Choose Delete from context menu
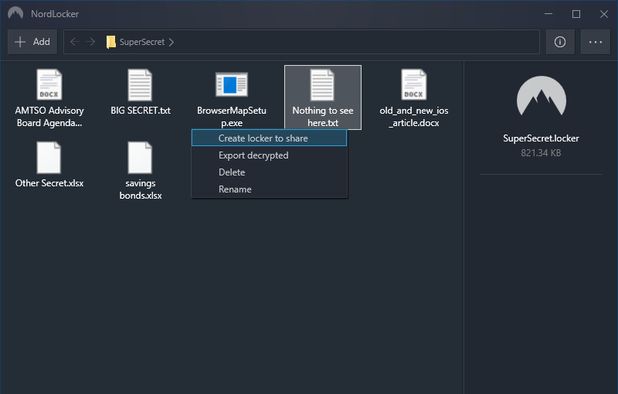The image size is (618, 394). (x=269, y=172)
